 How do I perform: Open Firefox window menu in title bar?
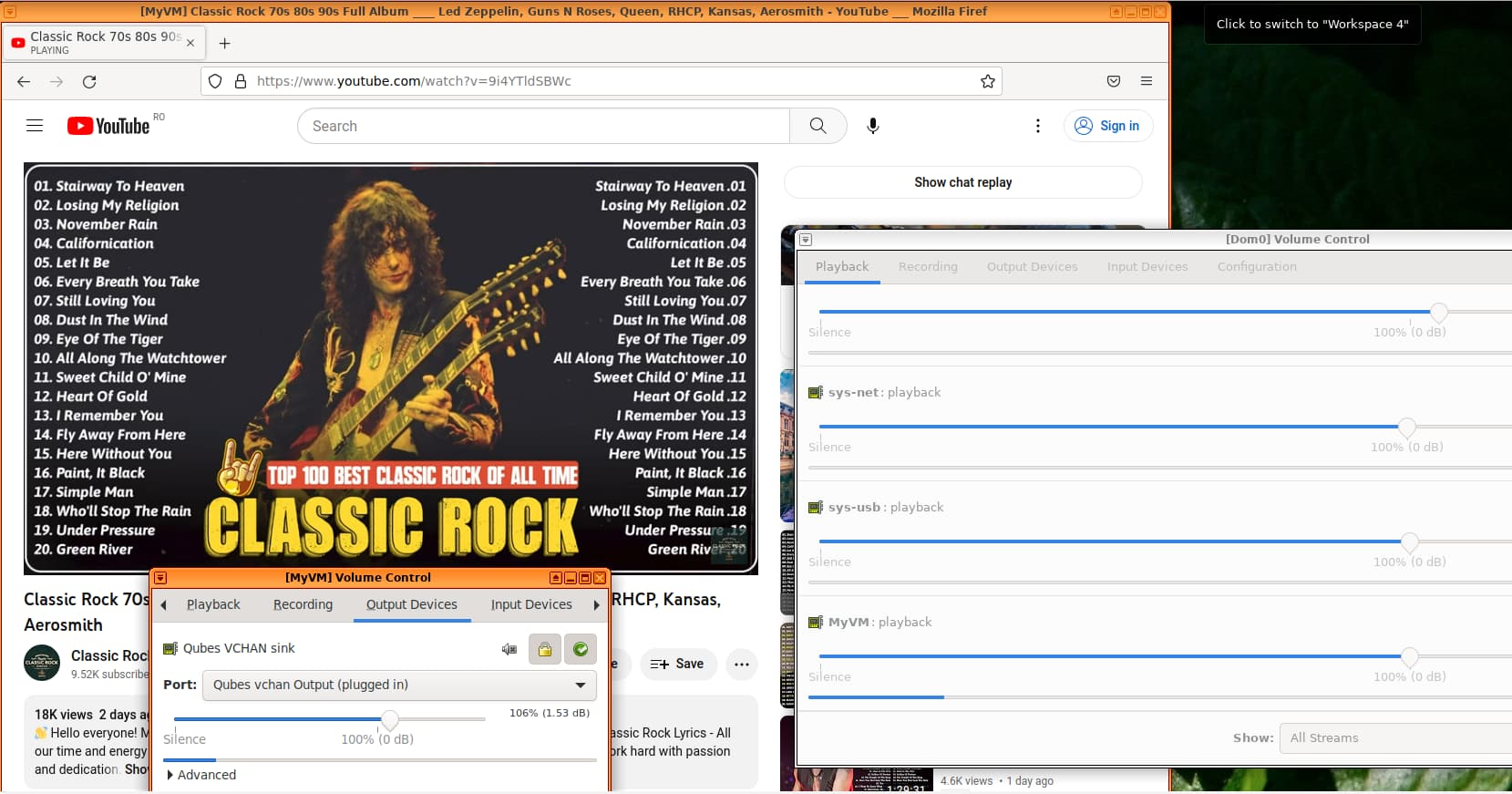pyautogui.click(x=9, y=11)
